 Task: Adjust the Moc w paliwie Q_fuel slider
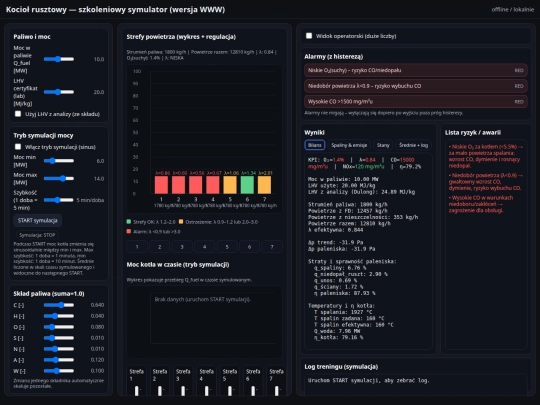coord(59,59)
